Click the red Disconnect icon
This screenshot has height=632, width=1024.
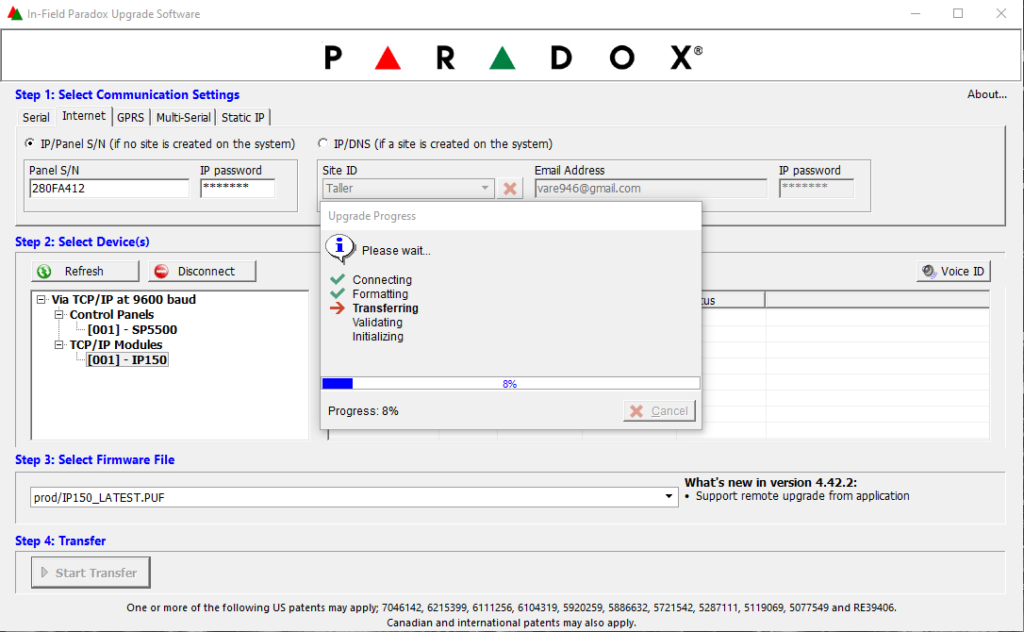161,271
